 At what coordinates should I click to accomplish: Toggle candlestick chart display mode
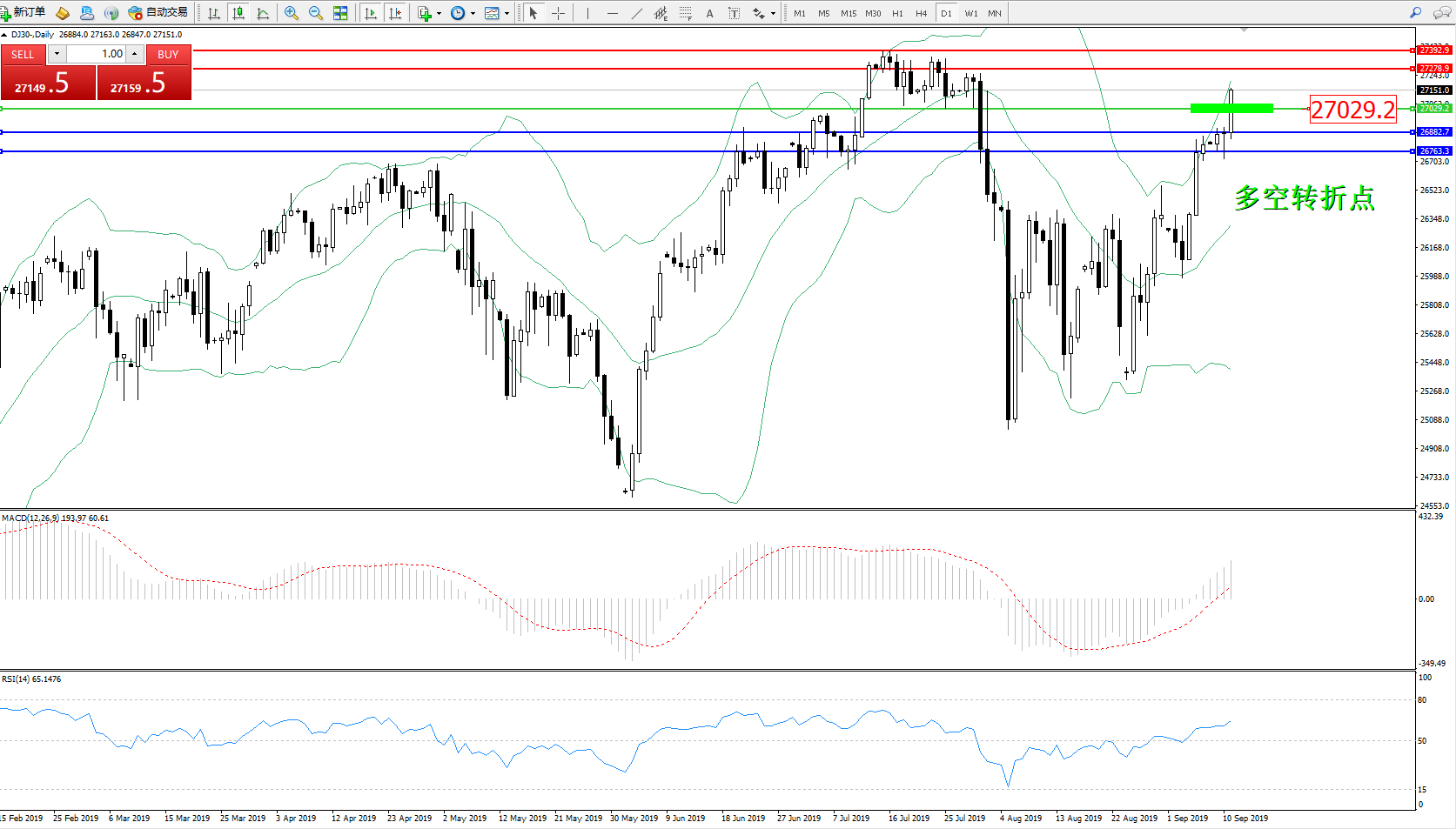pos(238,13)
